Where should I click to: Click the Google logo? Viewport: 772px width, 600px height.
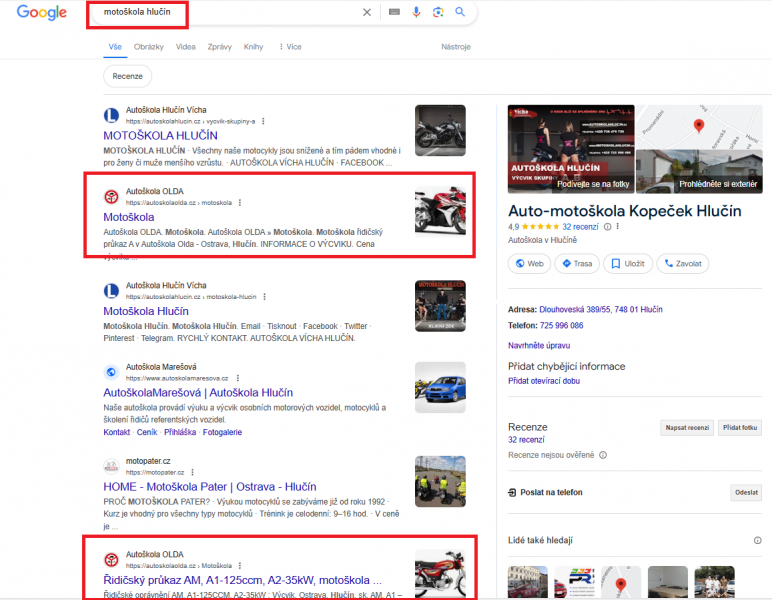point(41,12)
